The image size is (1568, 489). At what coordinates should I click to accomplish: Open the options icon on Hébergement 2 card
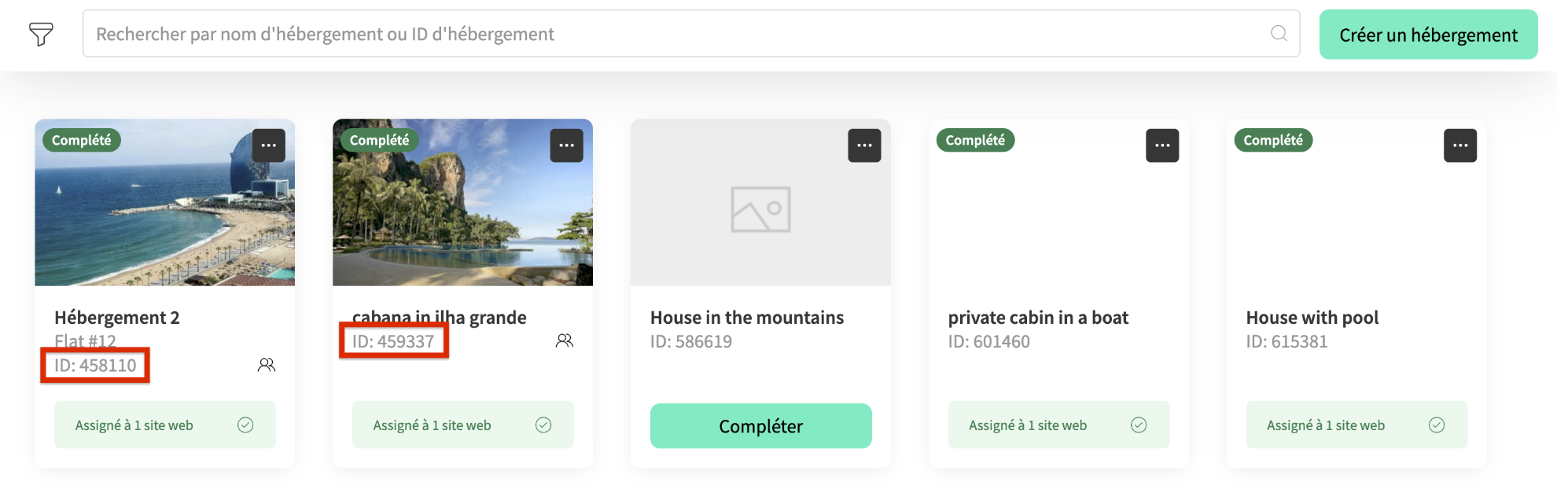[x=268, y=145]
